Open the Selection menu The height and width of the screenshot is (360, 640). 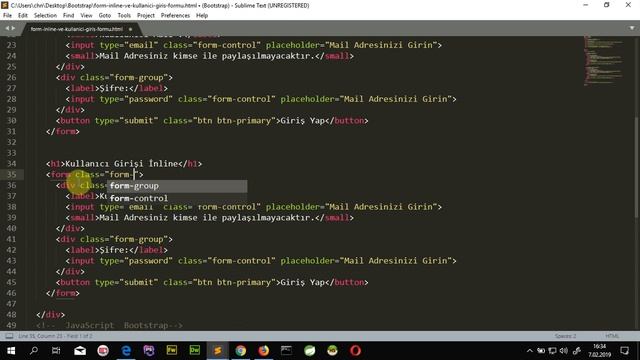point(45,16)
